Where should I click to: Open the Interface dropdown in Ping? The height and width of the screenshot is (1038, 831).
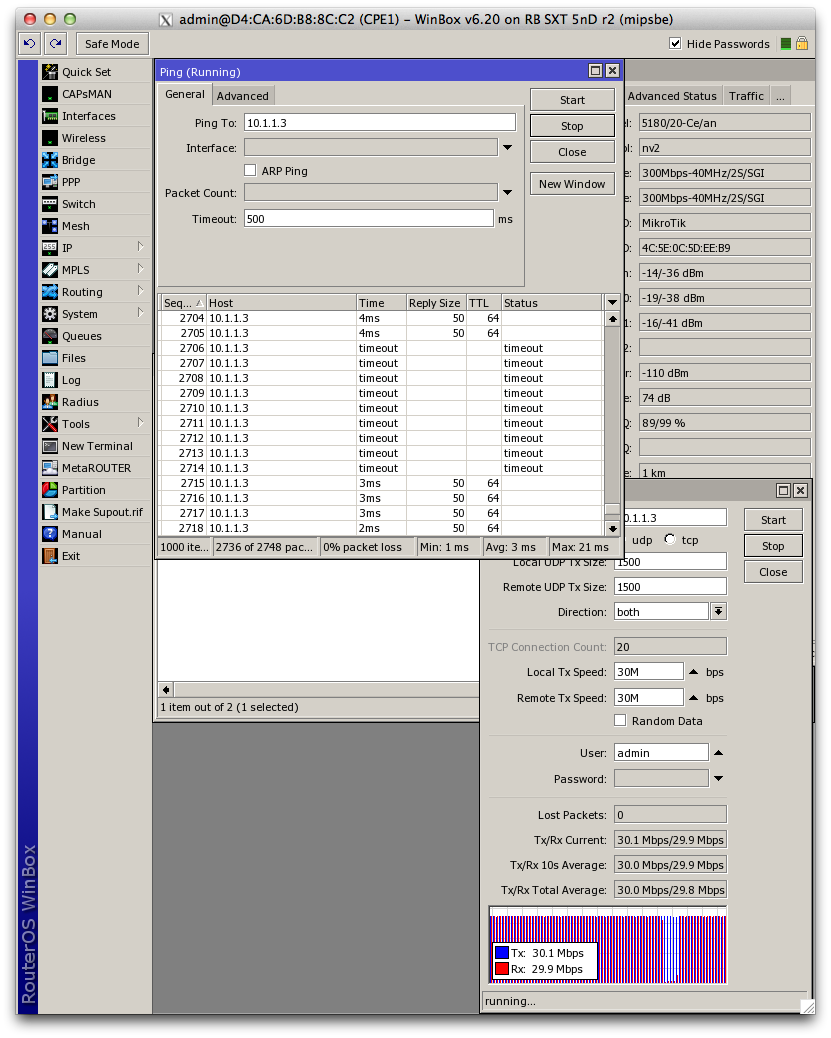pos(507,146)
